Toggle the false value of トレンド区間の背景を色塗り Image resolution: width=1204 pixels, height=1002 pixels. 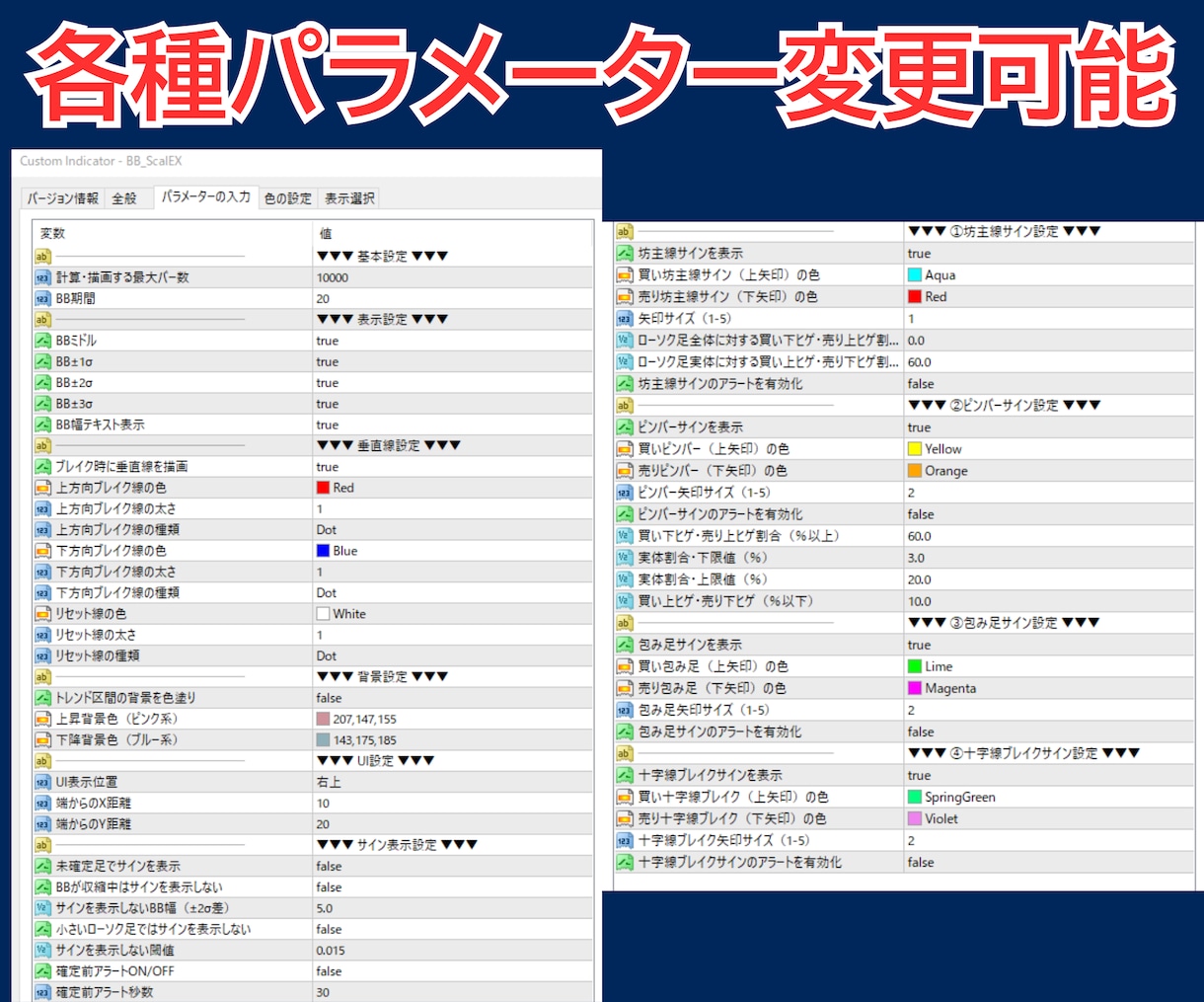tap(330, 698)
